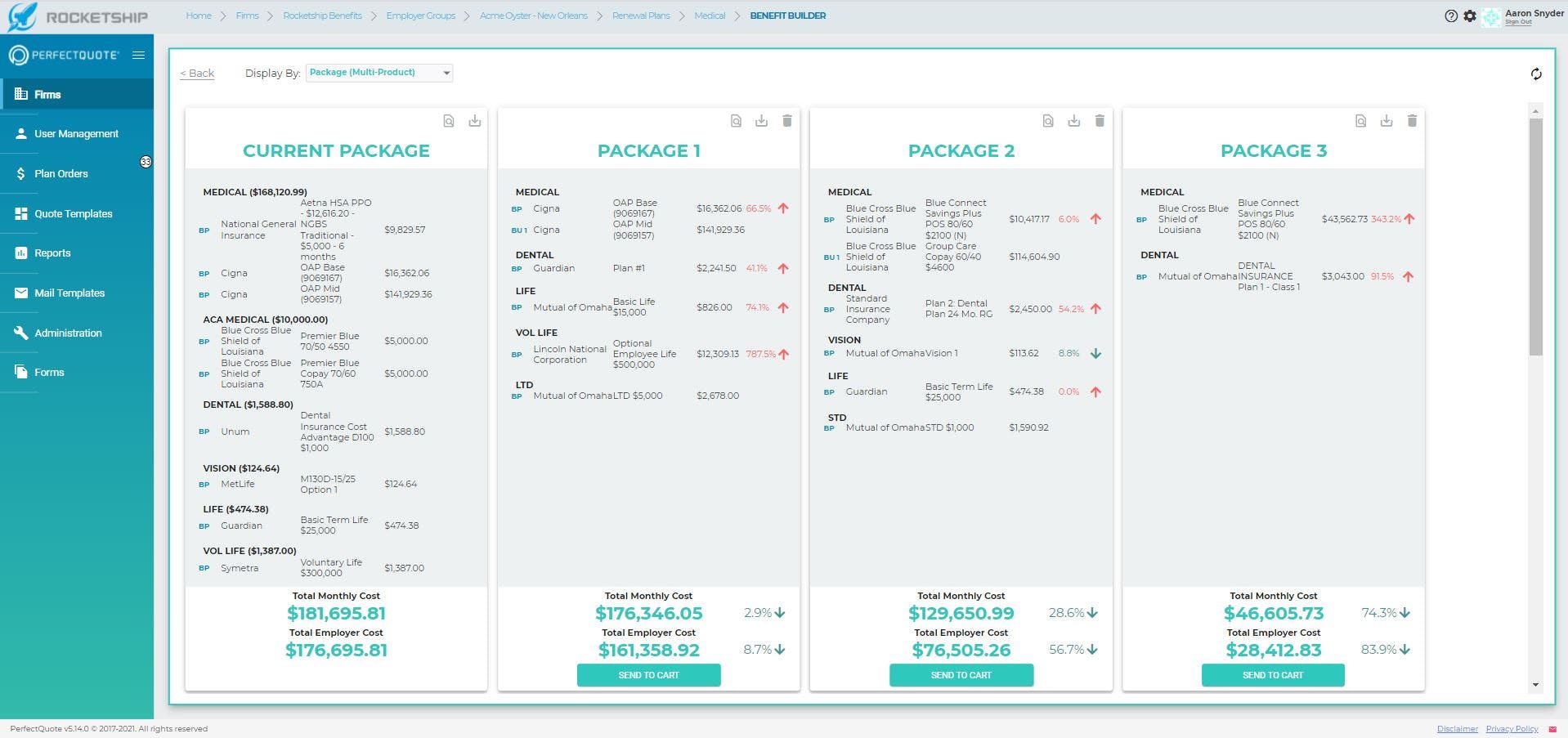The width and height of the screenshot is (1568, 738).
Task: Open the Disclaimer link
Action: coord(1458,729)
